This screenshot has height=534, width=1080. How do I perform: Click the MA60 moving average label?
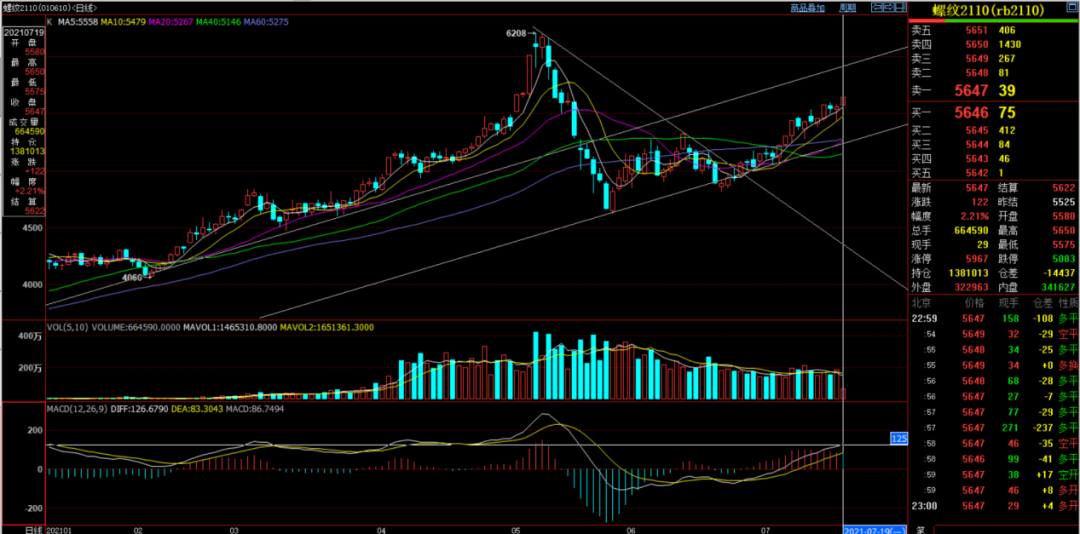tap(266, 21)
